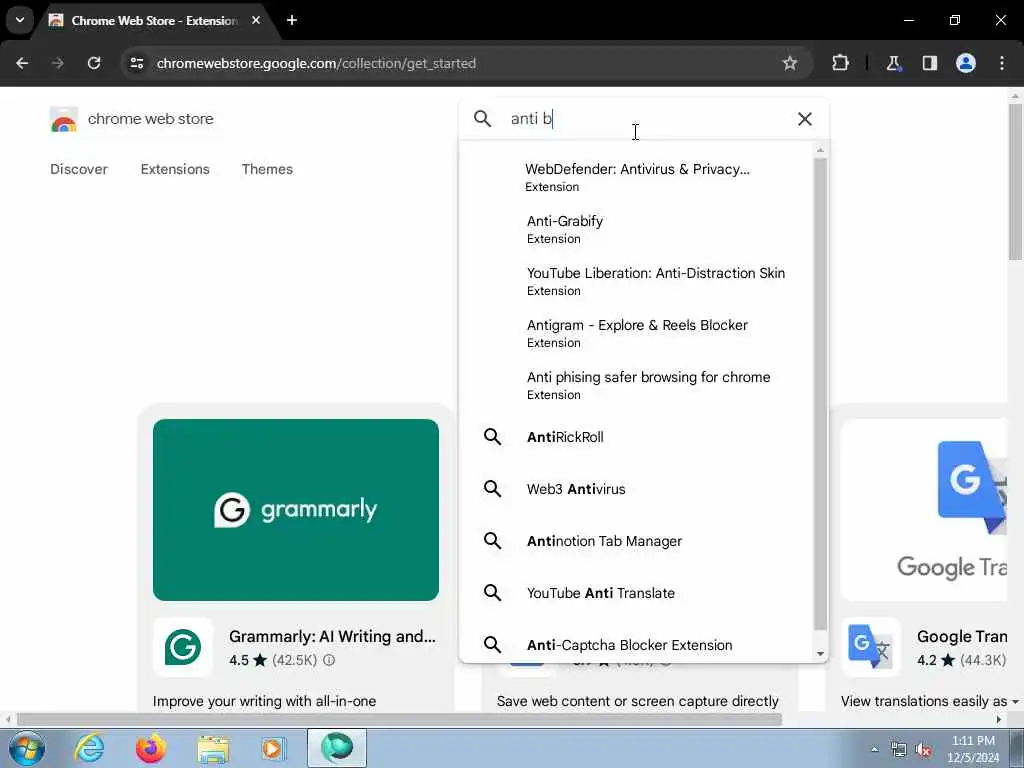1024x768 pixels.
Task: Select the Anti-Grabify extension suggestion
Action: click(x=637, y=229)
